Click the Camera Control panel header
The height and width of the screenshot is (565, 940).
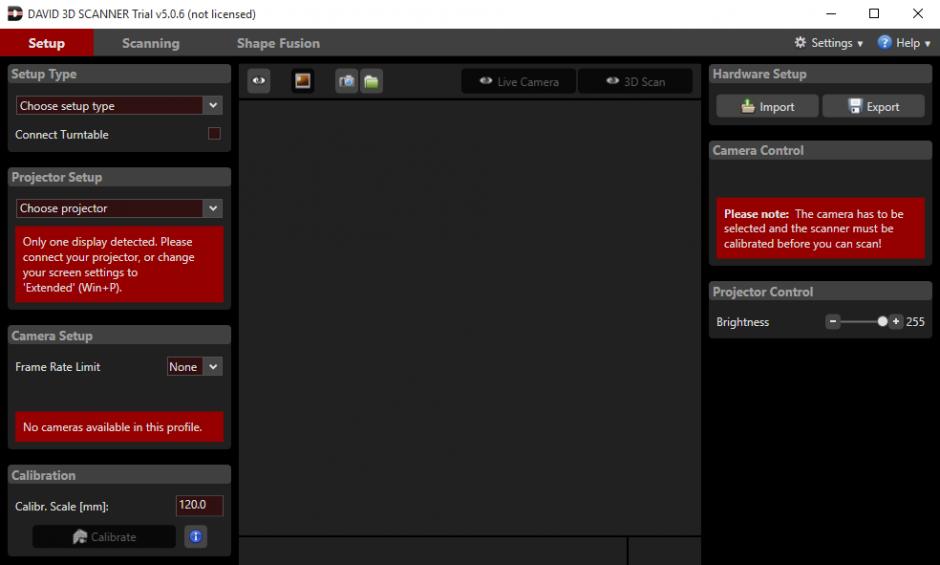coord(821,150)
